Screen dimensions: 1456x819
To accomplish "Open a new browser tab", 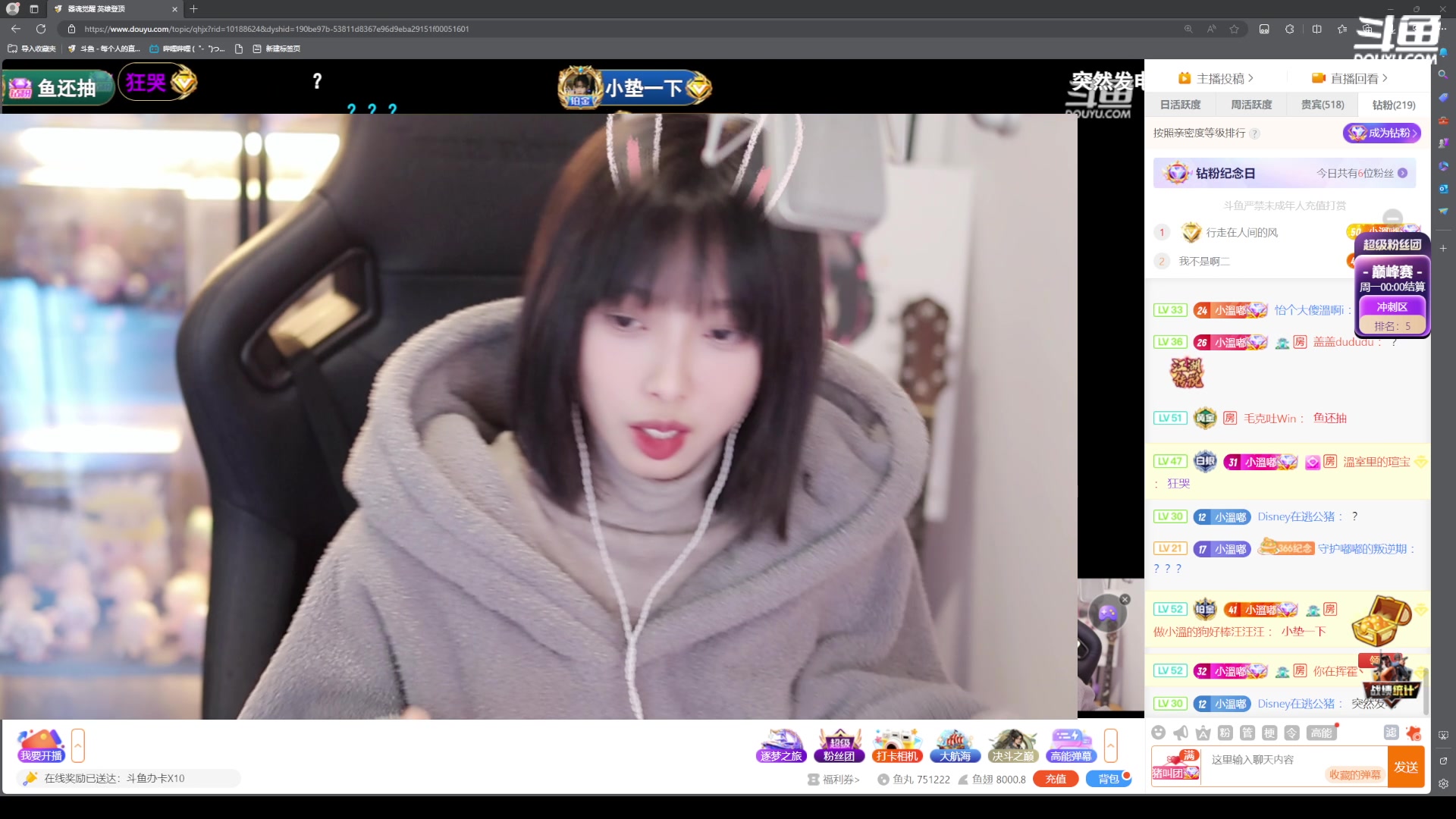I will (193, 9).
